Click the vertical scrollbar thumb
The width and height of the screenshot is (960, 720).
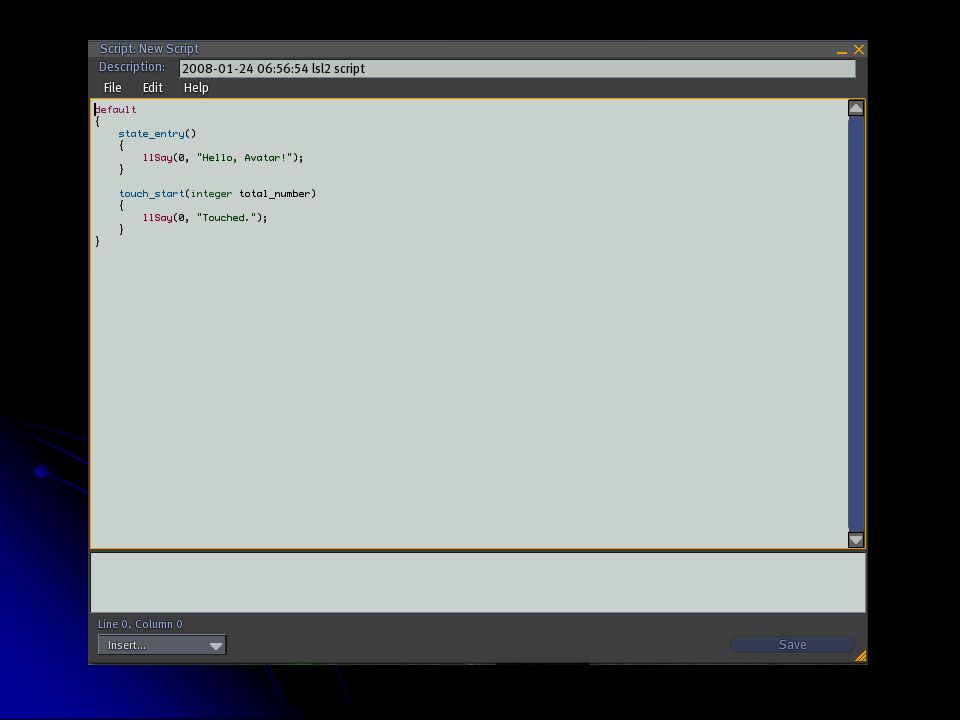point(856,323)
